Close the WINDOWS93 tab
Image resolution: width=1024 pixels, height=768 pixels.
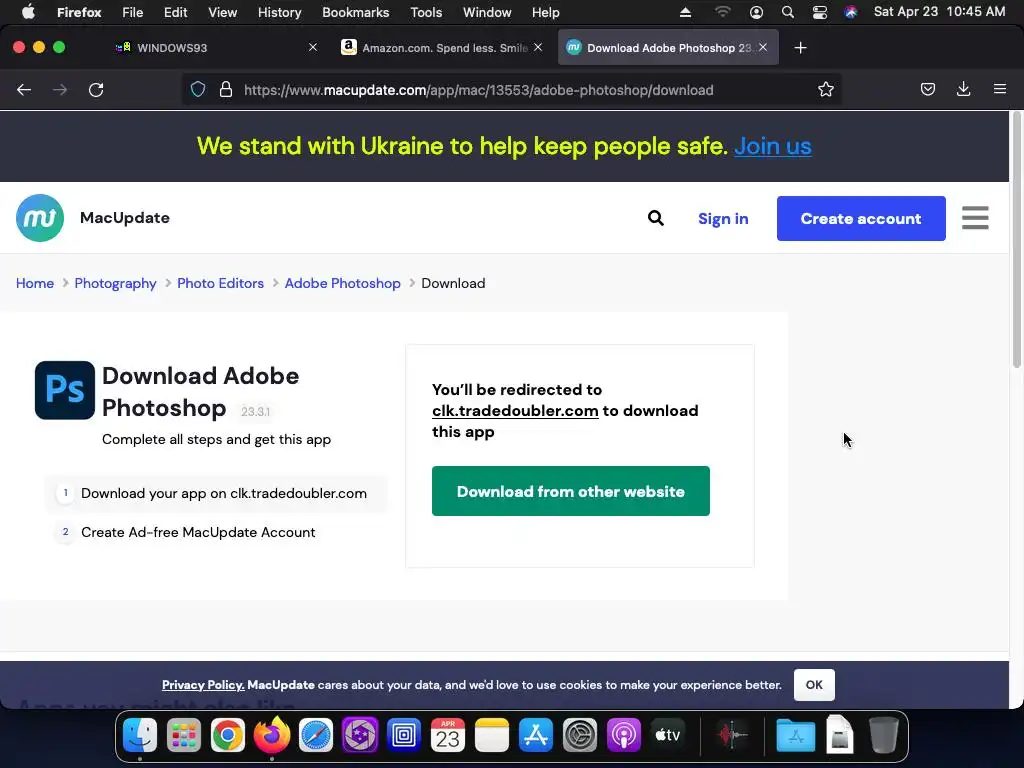(313, 47)
